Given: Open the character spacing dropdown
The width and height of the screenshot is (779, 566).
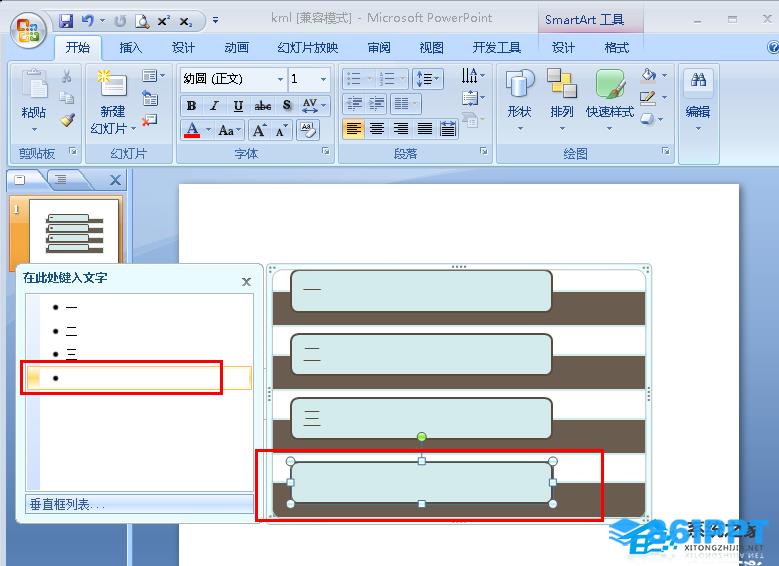Looking at the screenshot, I should click(315, 105).
